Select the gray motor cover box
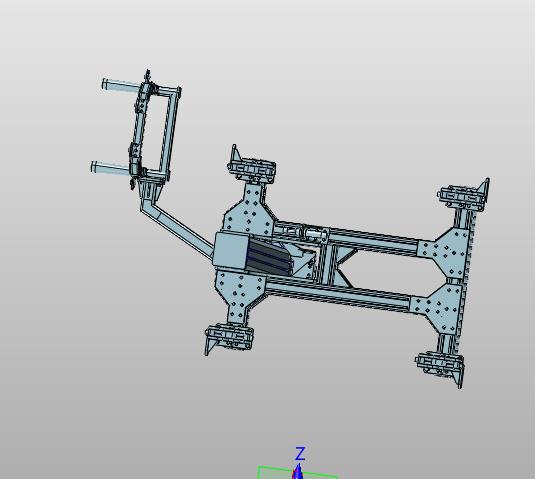Image resolution: width=535 pixels, height=479 pixels. click(x=231, y=250)
